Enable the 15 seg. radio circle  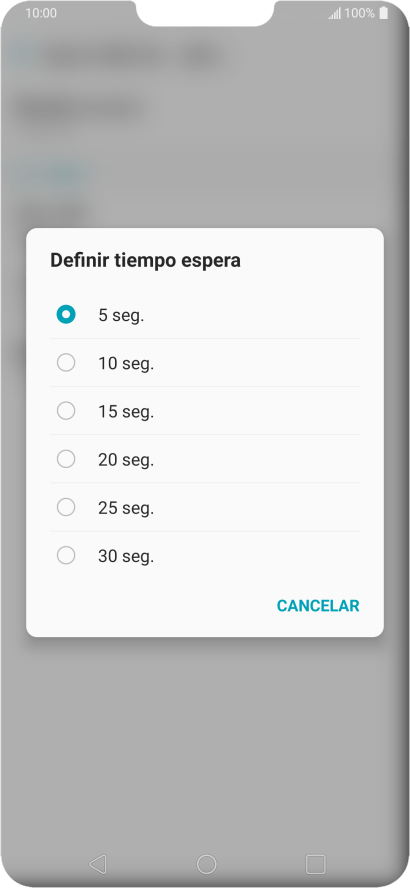point(66,411)
